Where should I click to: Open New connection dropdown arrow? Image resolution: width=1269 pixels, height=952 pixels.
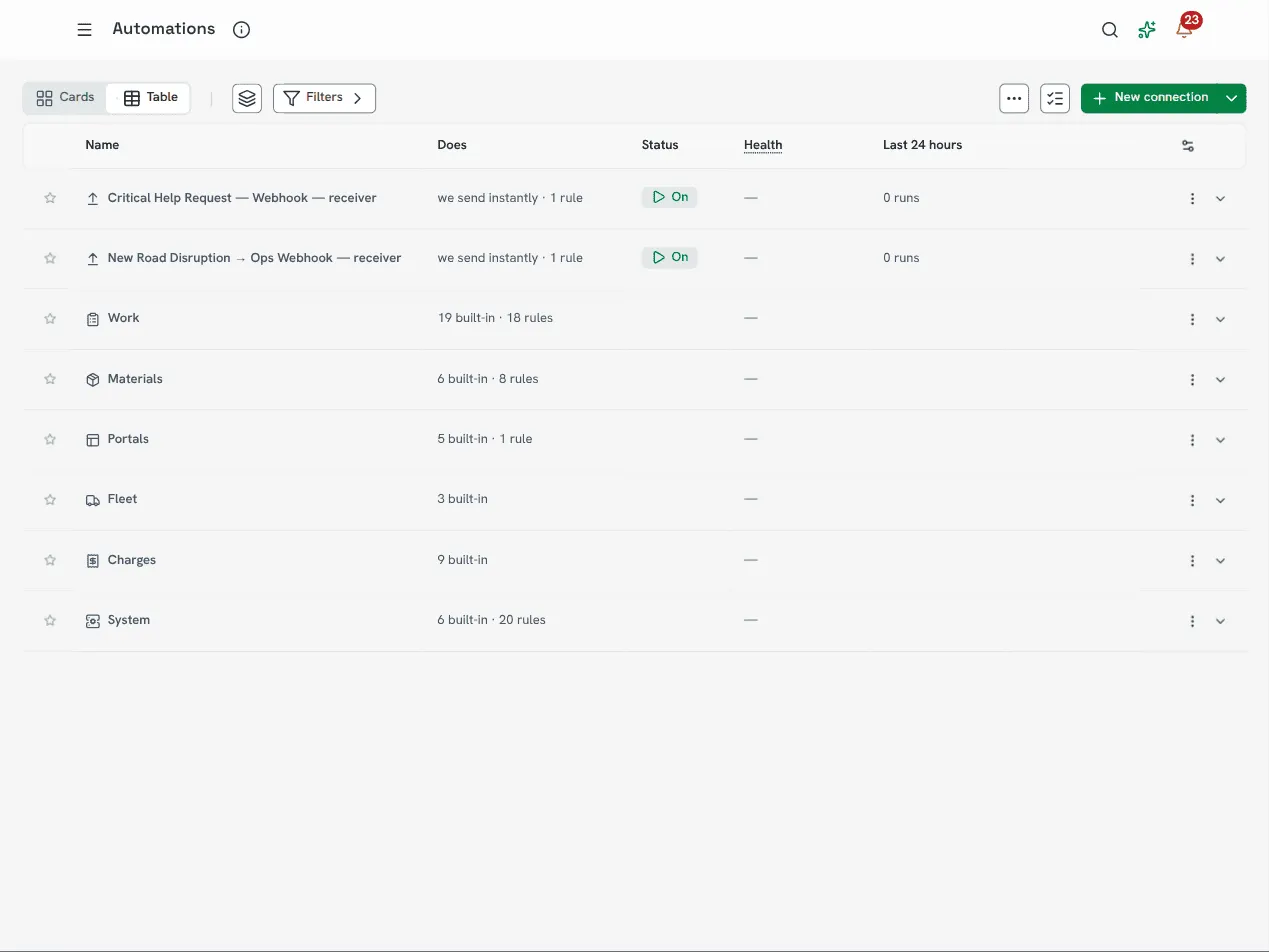point(1232,98)
